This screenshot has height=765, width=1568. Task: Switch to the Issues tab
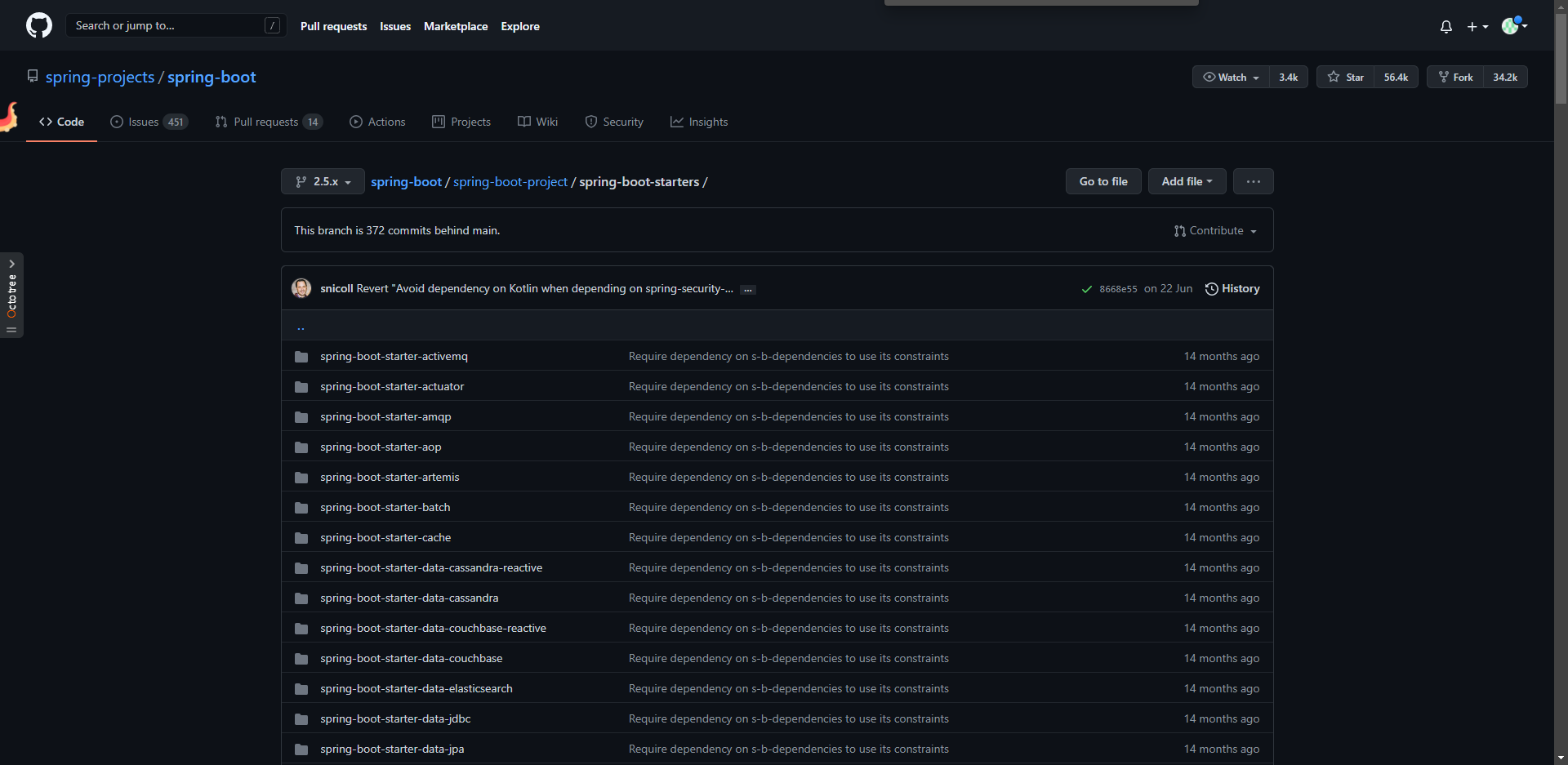(x=149, y=122)
